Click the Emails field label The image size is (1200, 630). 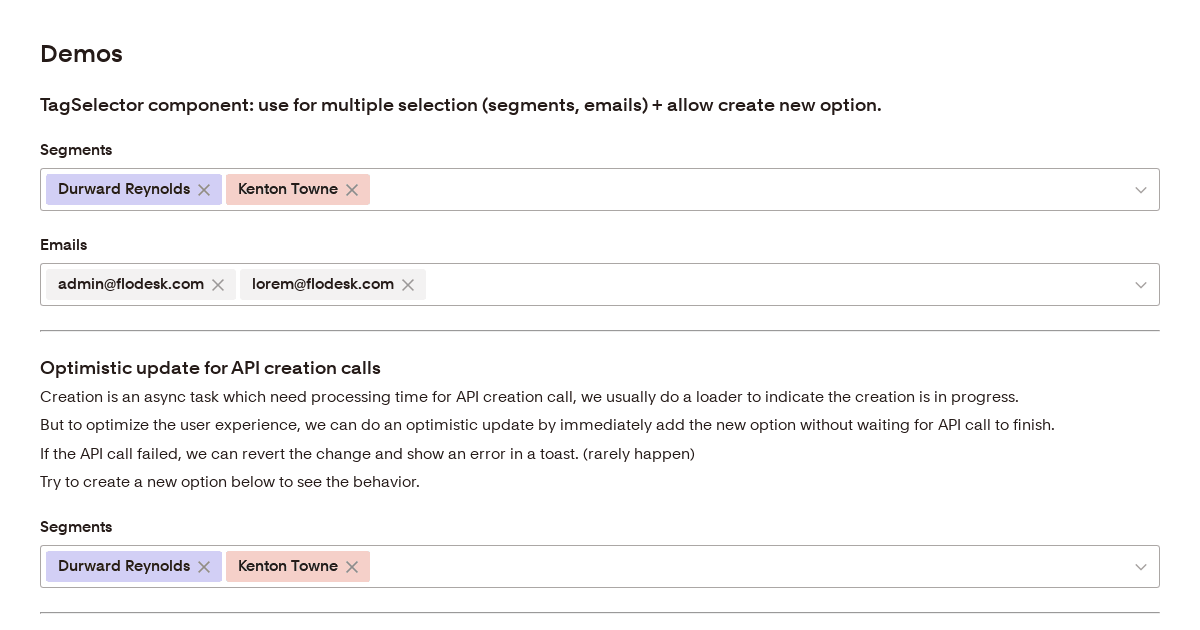click(63, 245)
